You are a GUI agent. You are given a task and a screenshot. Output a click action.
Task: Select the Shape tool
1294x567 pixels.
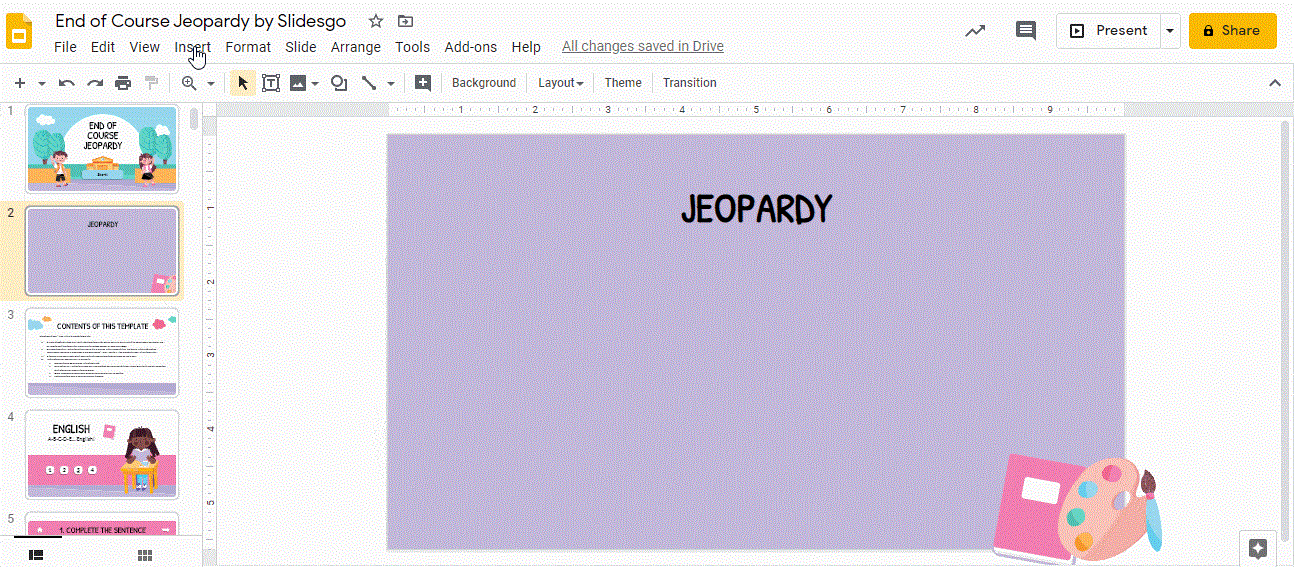pos(339,83)
